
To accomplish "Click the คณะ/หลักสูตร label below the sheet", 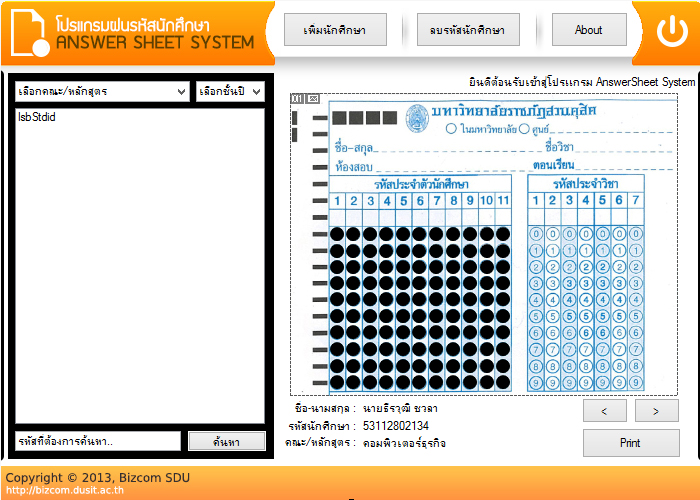I will tap(321, 443).
